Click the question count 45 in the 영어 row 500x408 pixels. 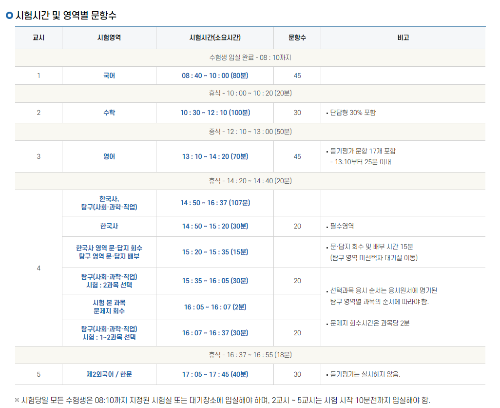[x=297, y=156]
